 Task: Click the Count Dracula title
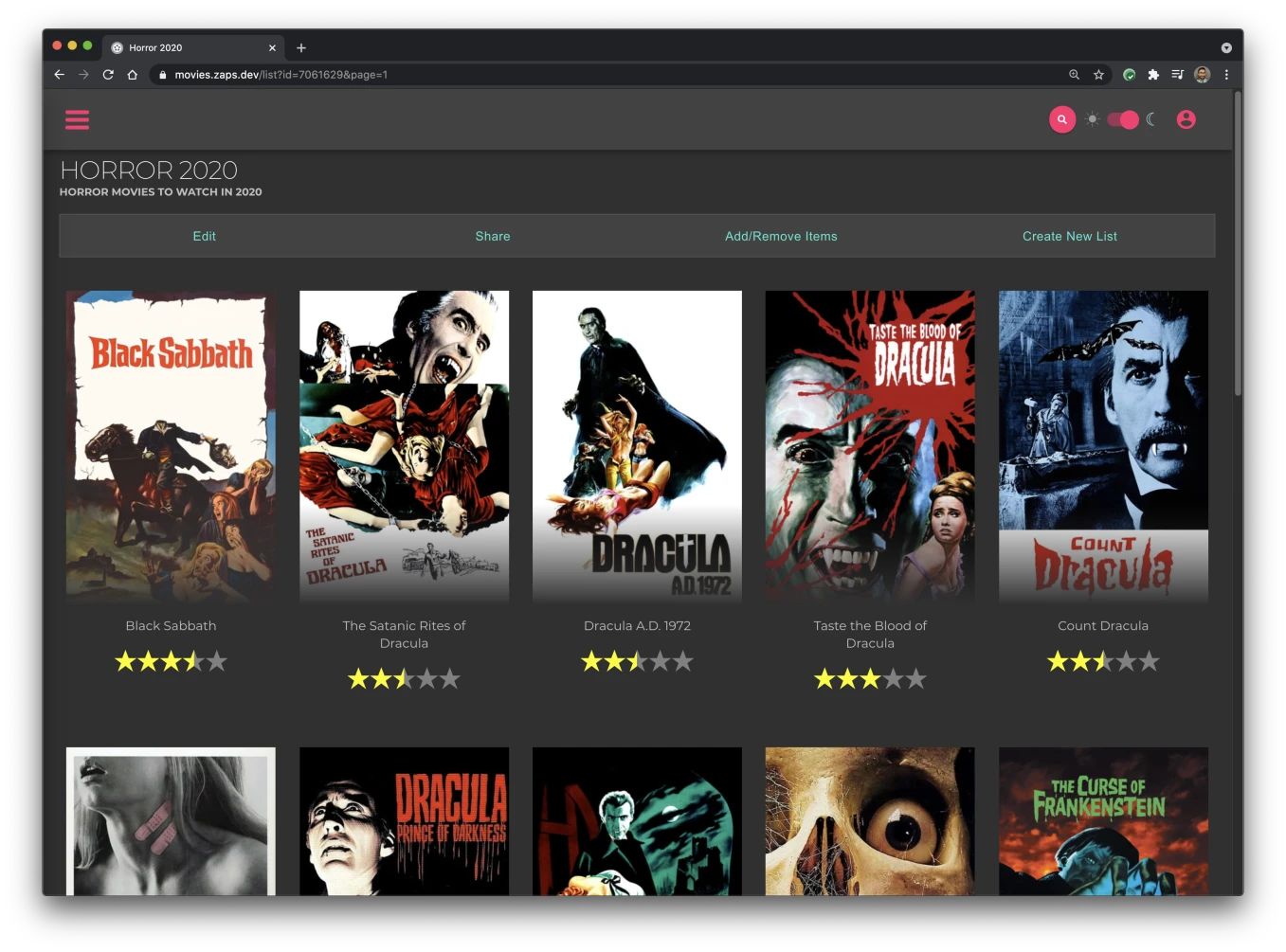1103,625
